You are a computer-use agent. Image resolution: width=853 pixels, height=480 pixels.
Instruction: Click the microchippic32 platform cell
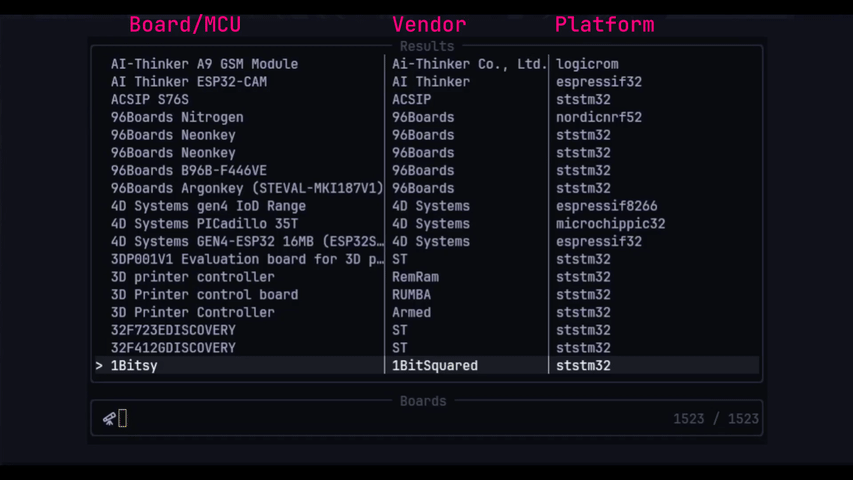pyautogui.click(x=610, y=224)
